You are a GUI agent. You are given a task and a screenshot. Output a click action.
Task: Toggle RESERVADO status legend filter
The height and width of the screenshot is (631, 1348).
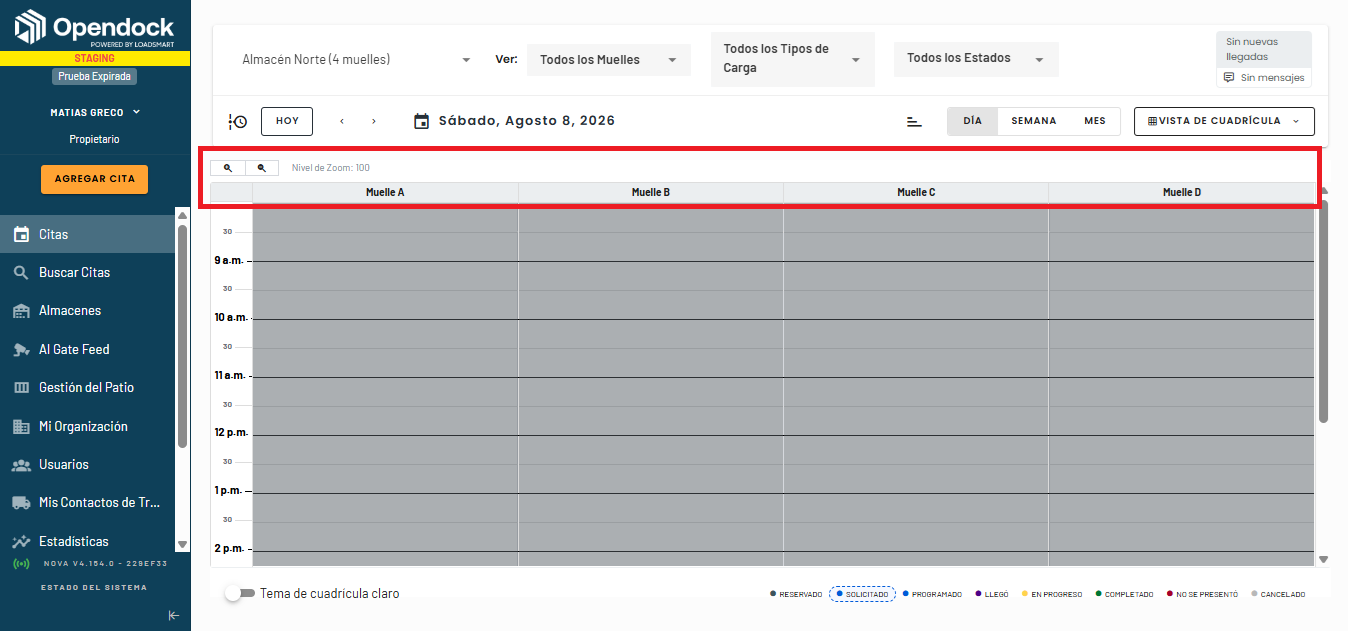pyautogui.click(x=796, y=594)
